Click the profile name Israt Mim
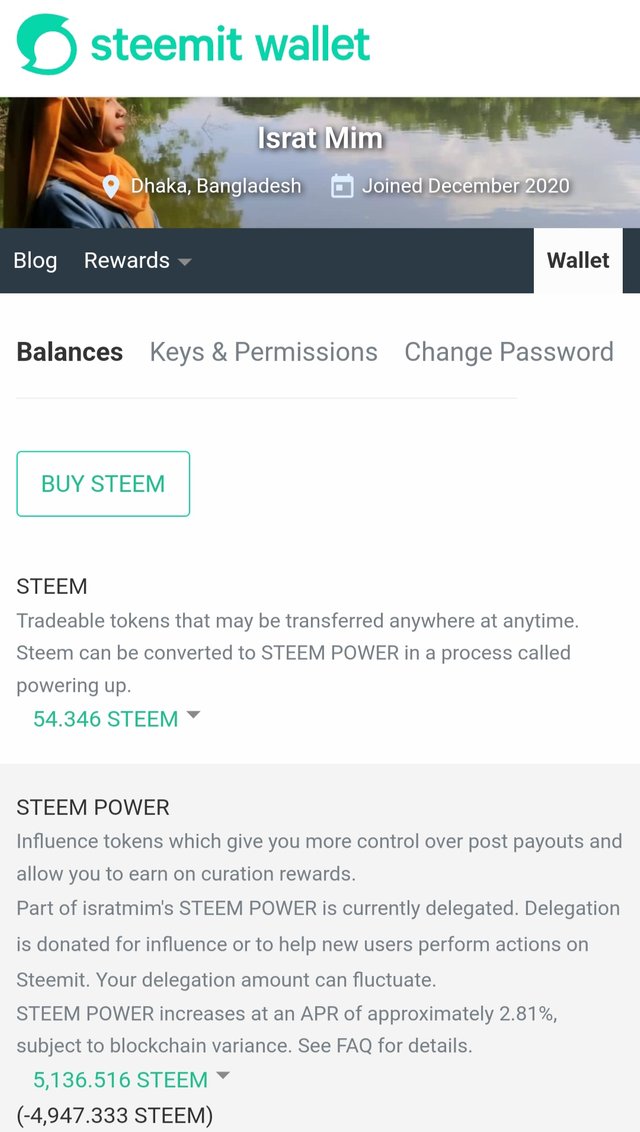Viewport: 640px width, 1132px height. 320,138
